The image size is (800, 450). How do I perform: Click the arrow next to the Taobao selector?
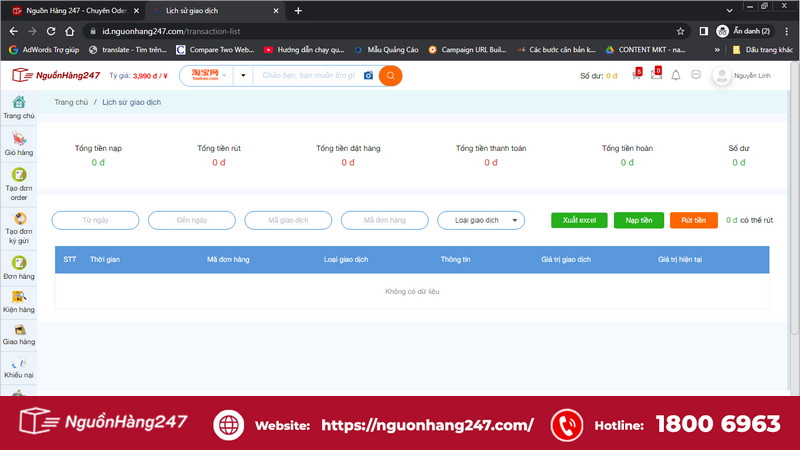tap(243, 76)
